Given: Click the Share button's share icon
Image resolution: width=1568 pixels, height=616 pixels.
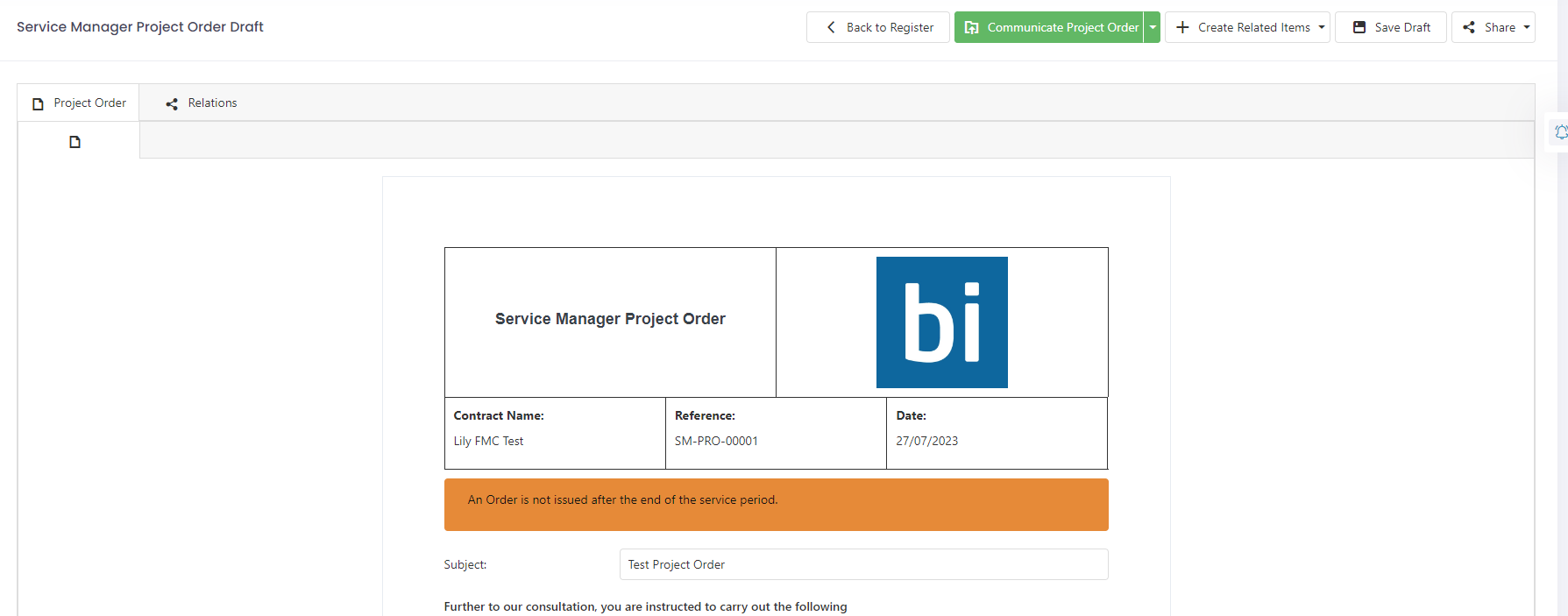Looking at the screenshot, I should pos(1469,27).
